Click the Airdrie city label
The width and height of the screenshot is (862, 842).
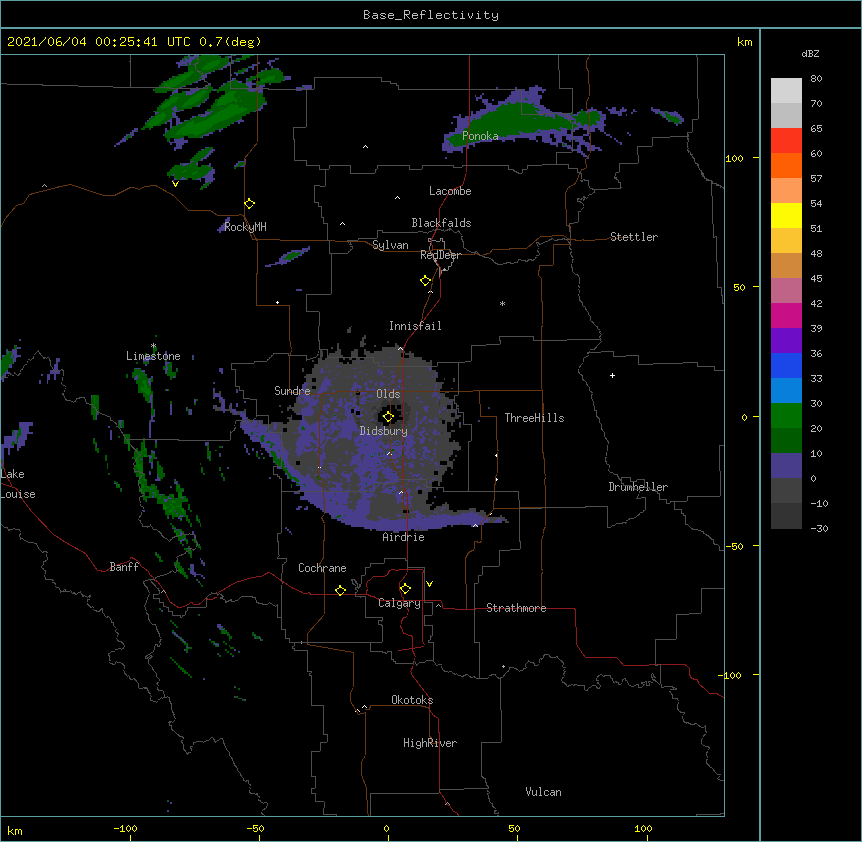click(404, 537)
